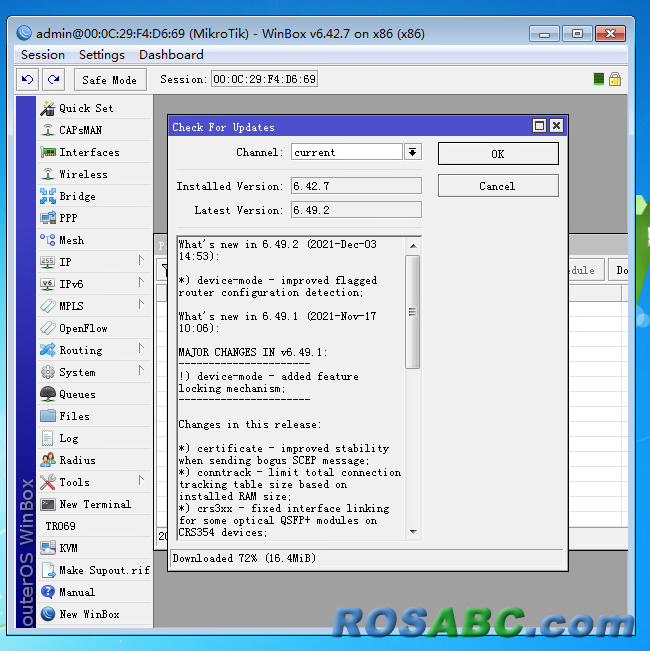Image resolution: width=650 pixels, height=651 pixels.
Task: Open TR069 in the sidebar
Action: point(95,526)
